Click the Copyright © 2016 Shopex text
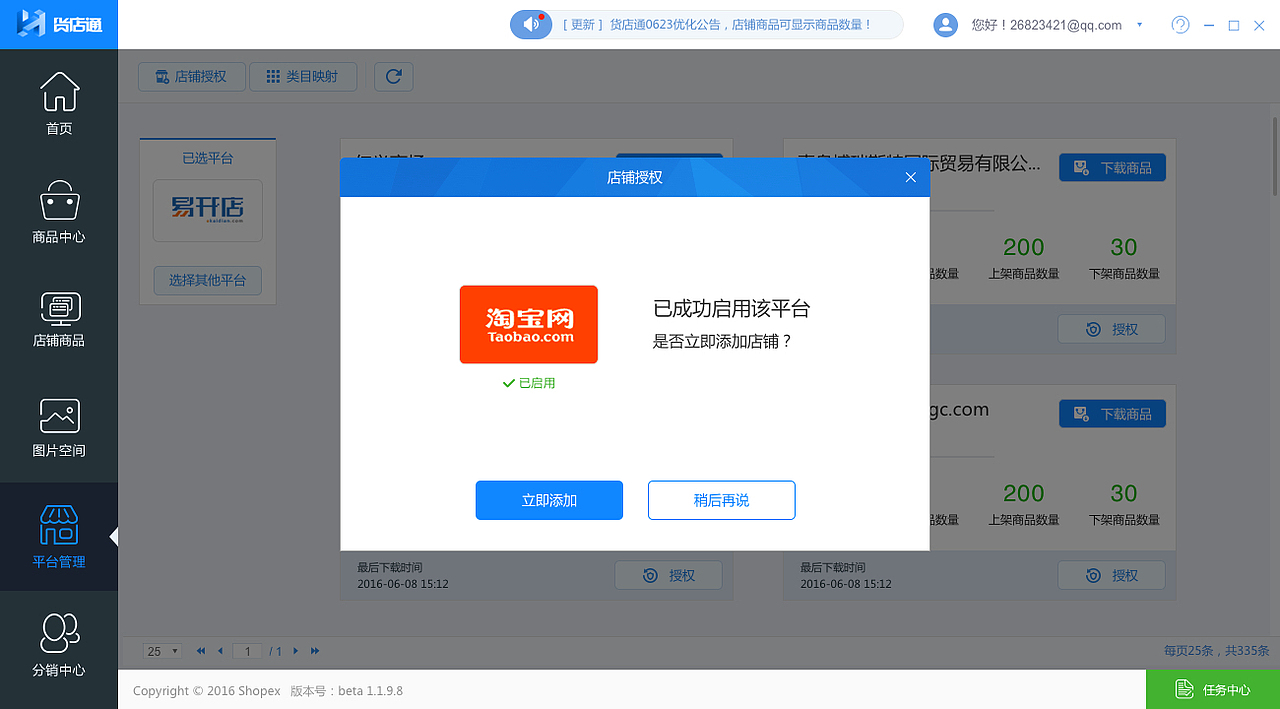This screenshot has width=1280, height=709. point(207,691)
